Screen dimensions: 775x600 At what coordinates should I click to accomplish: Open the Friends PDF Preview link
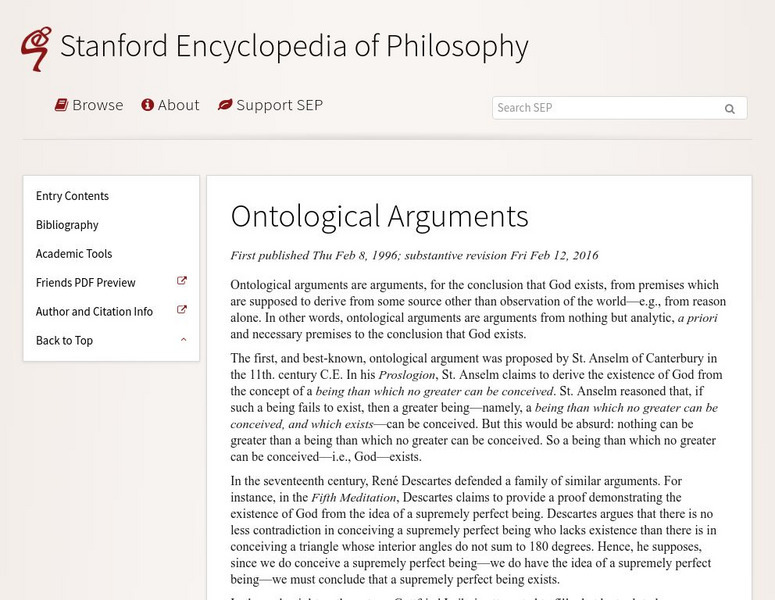pos(86,283)
